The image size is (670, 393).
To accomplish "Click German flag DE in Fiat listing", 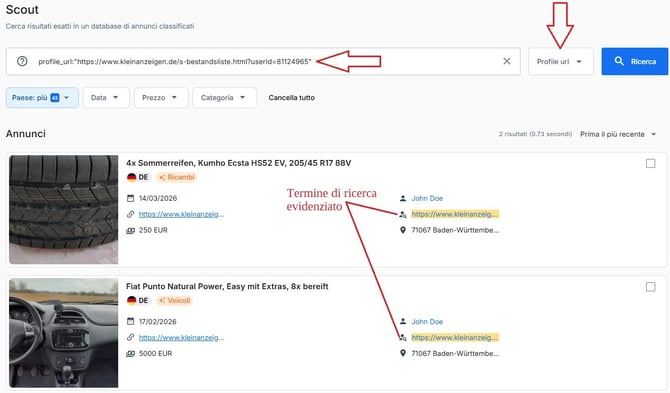I will tap(138, 301).
